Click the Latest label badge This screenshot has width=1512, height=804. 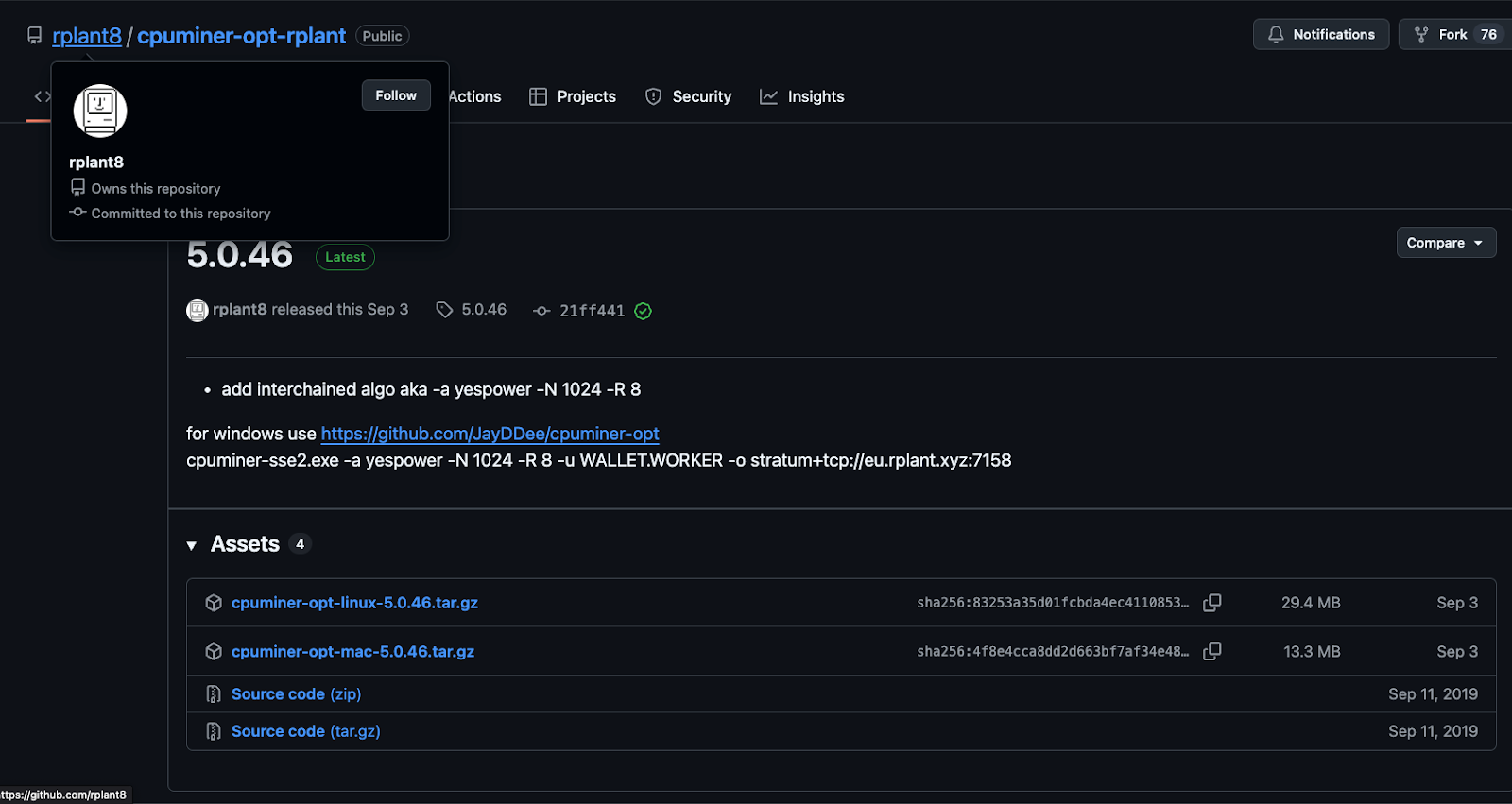pyautogui.click(x=345, y=257)
